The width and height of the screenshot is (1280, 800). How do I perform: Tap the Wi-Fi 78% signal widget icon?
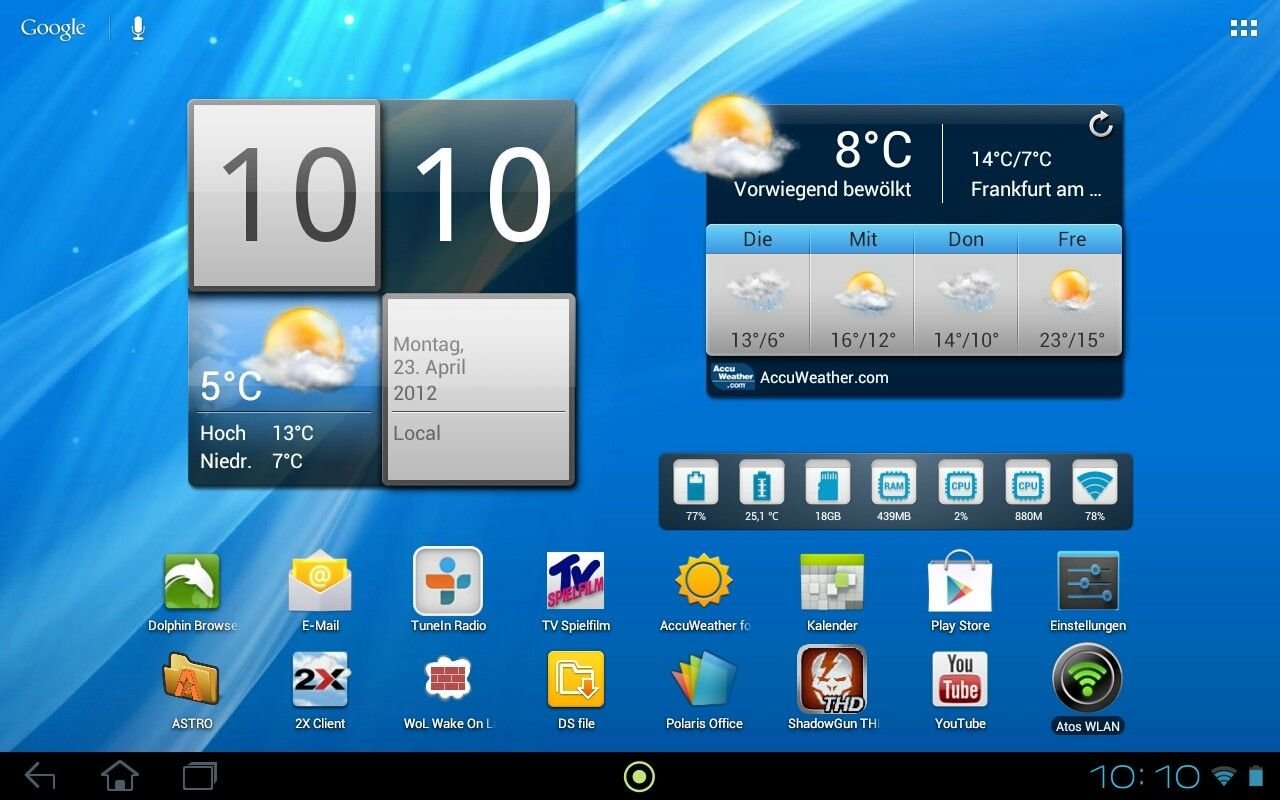tap(1095, 483)
